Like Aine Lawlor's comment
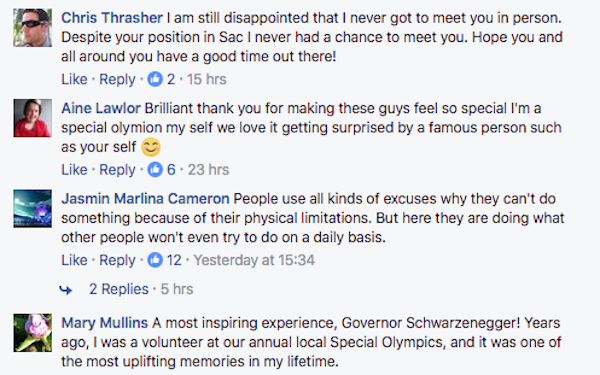 point(74,170)
